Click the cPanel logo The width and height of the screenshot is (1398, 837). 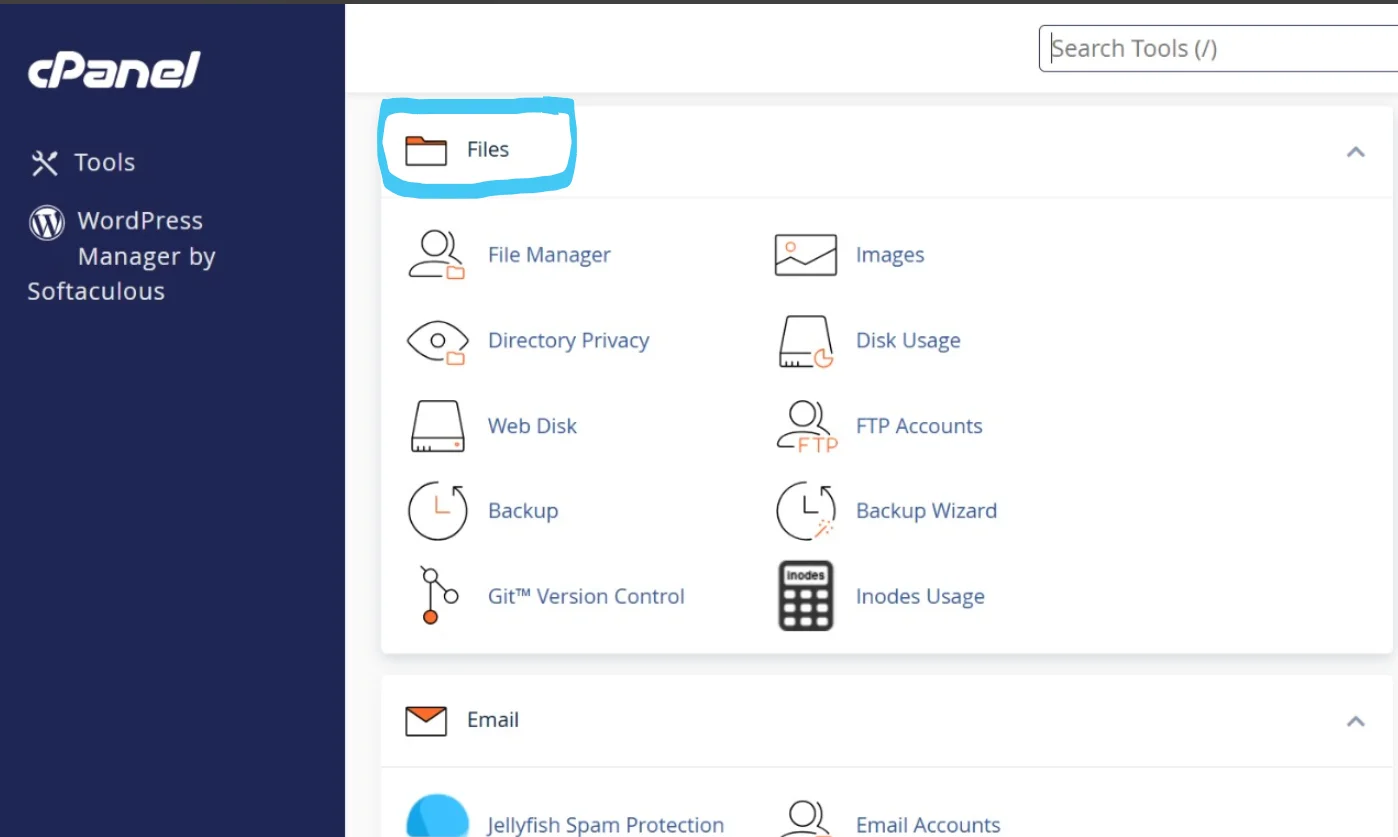114,70
